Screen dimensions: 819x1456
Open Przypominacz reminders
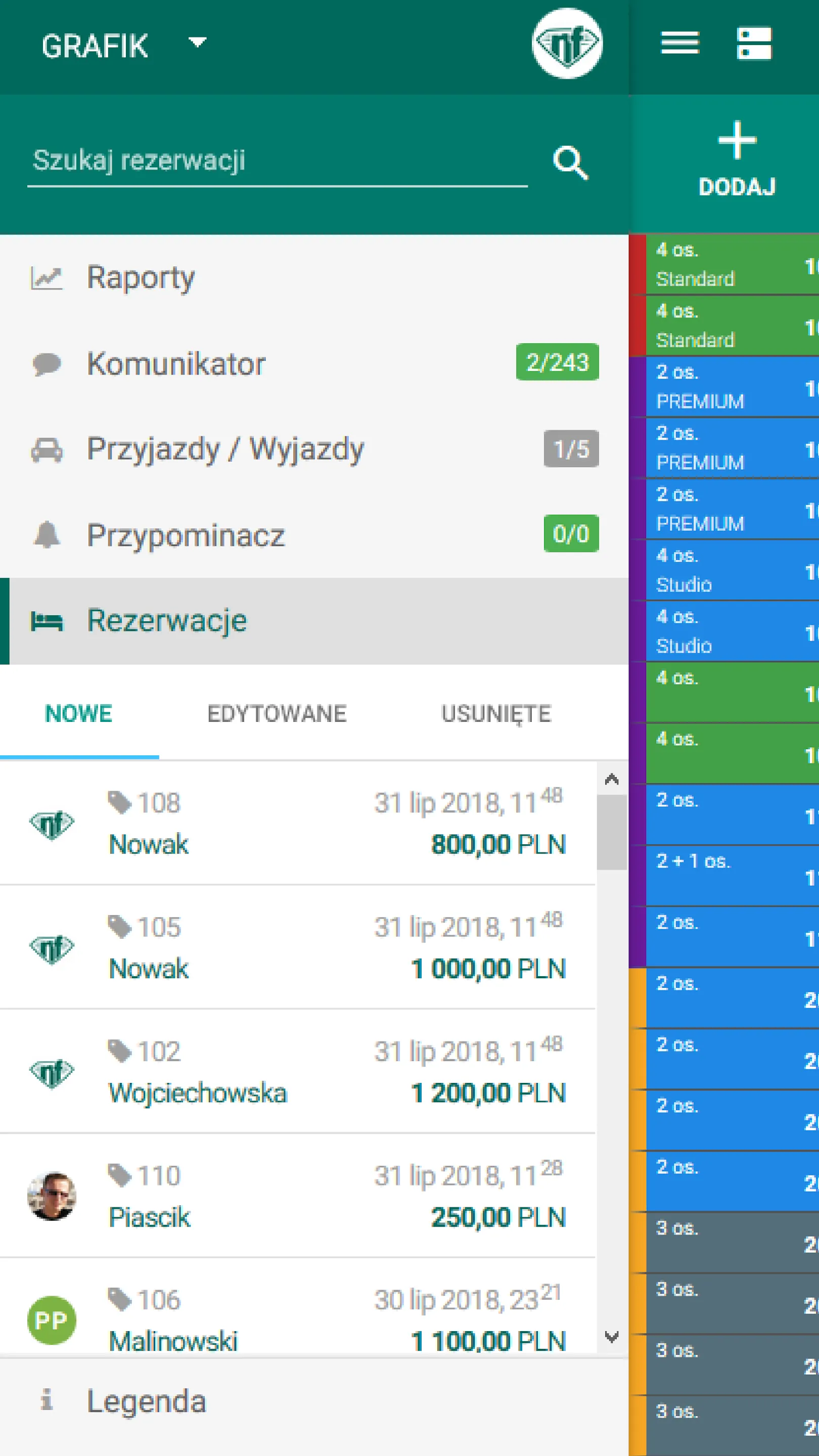point(314,535)
